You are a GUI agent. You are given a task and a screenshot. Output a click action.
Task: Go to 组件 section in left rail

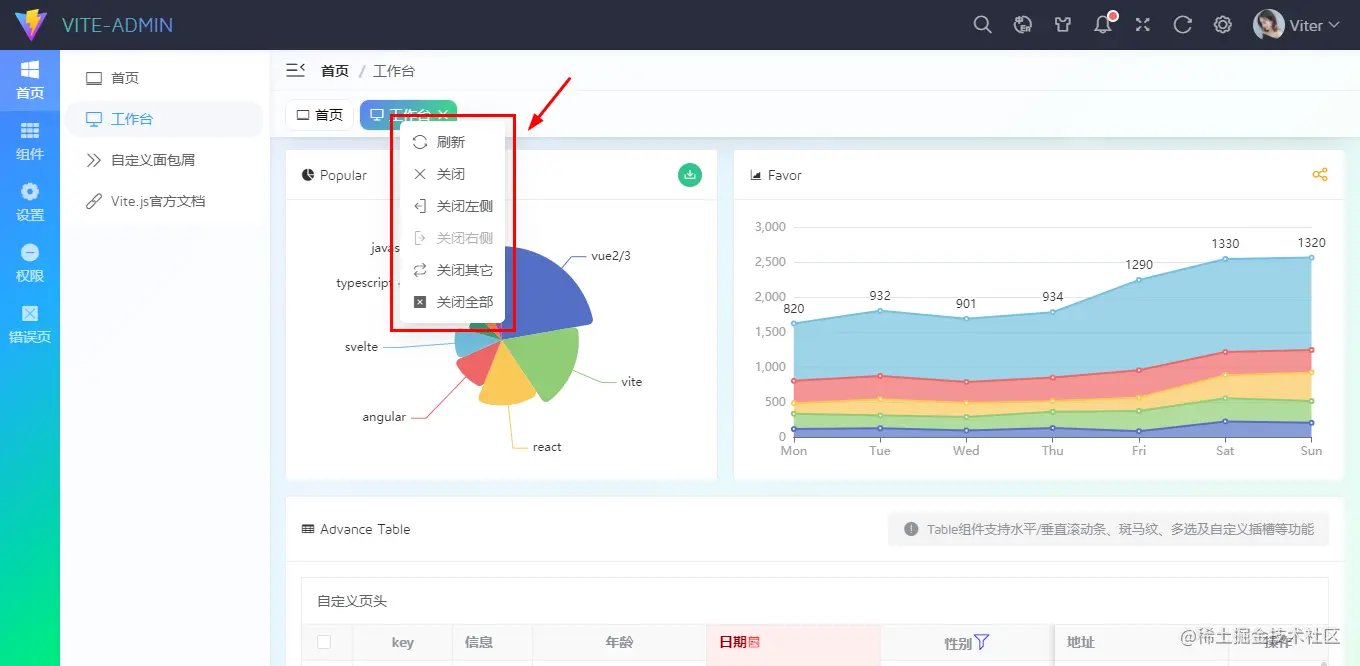[x=30, y=141]
